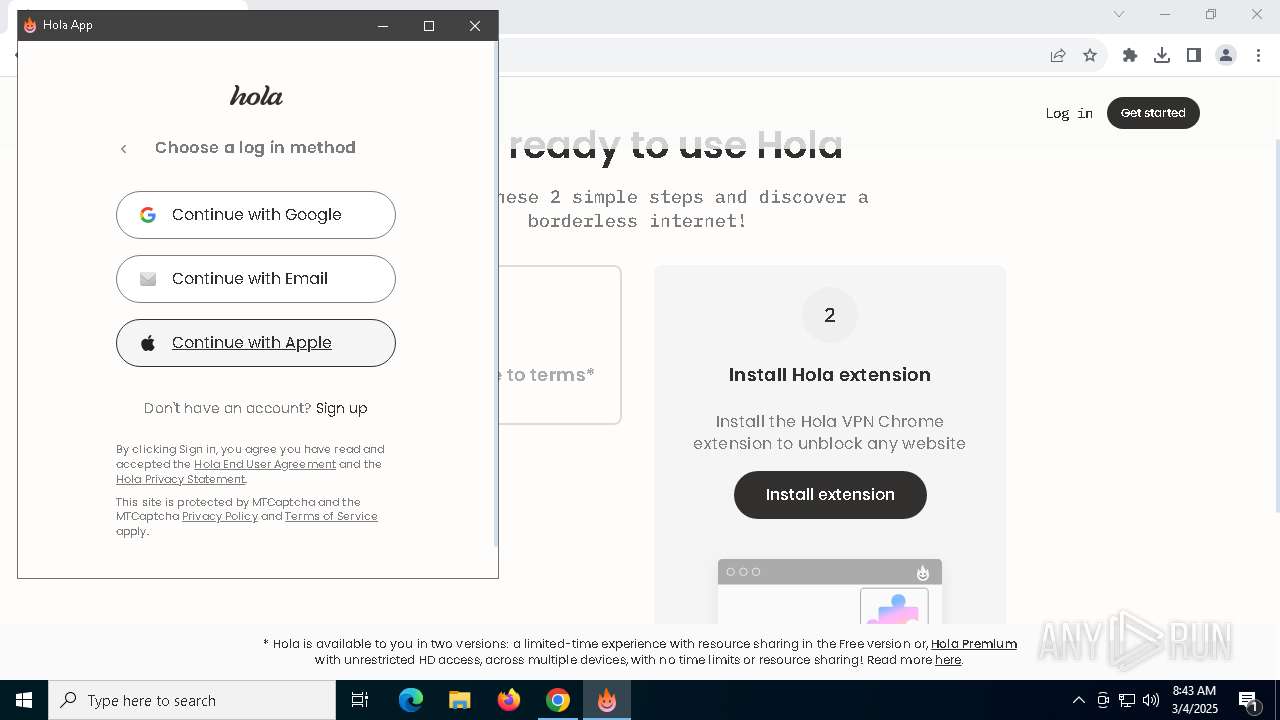Launch Microsoft Edge from taskbar

tap(411, 700)
